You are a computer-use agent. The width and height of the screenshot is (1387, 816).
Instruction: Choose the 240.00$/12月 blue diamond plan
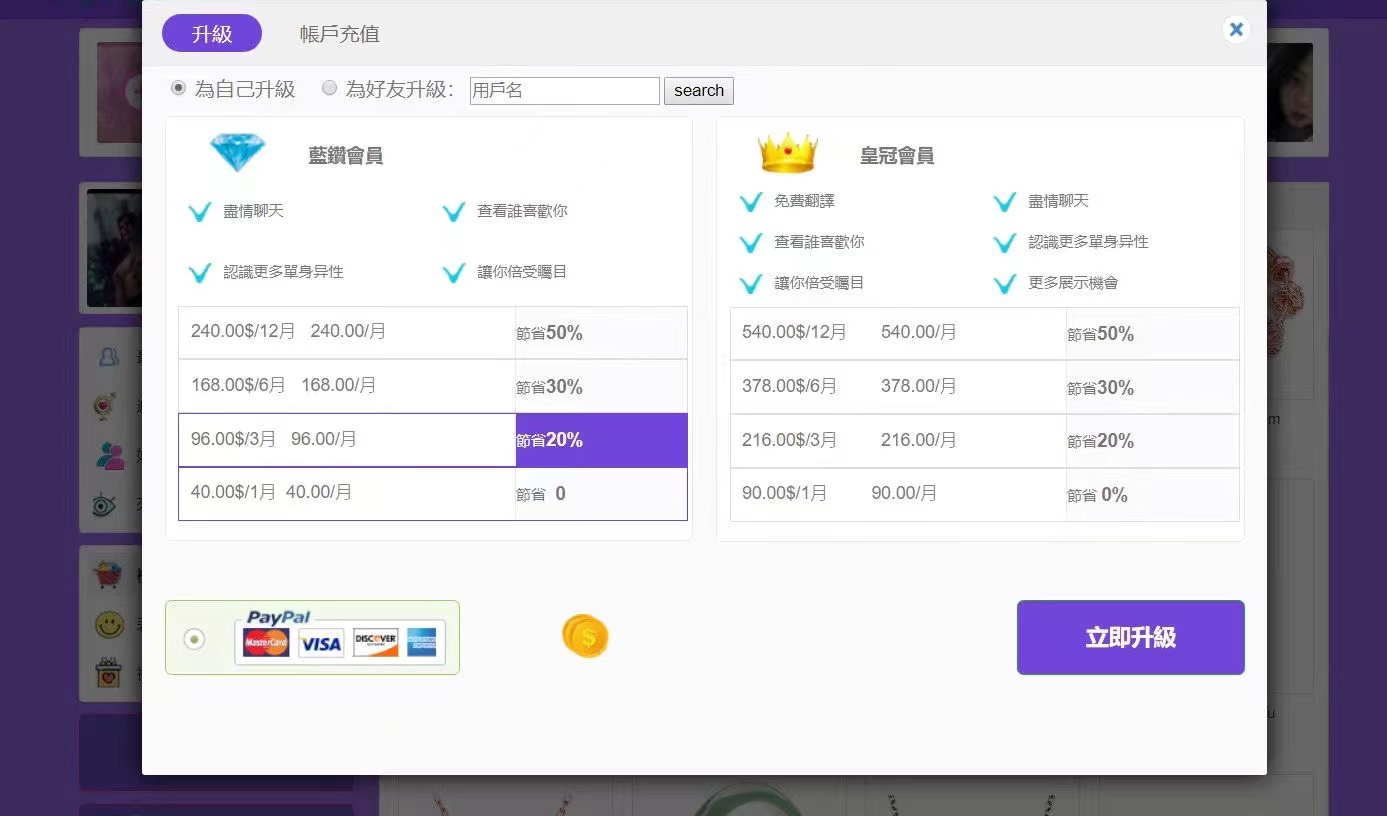click(x=433, y=333)
